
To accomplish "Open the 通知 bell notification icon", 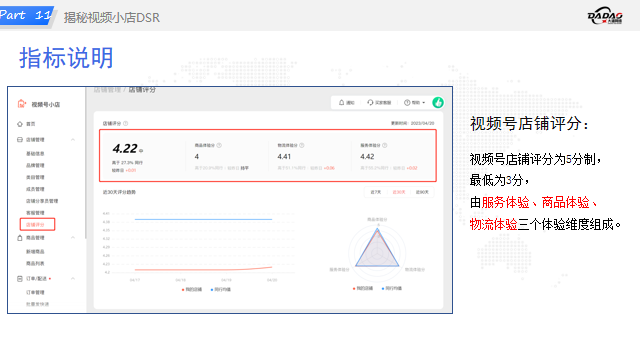I will click(342, 102).
